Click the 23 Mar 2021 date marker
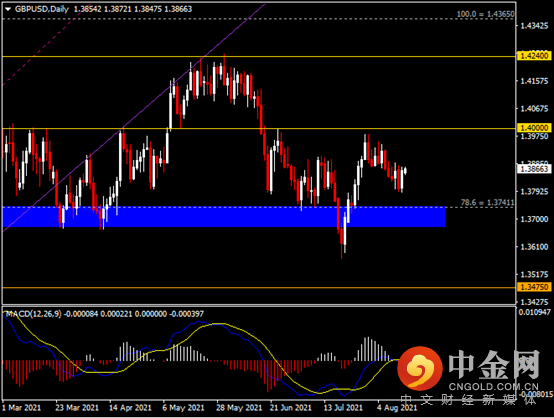The height and width of the screenshot is (418, 554). pos(77,408)
